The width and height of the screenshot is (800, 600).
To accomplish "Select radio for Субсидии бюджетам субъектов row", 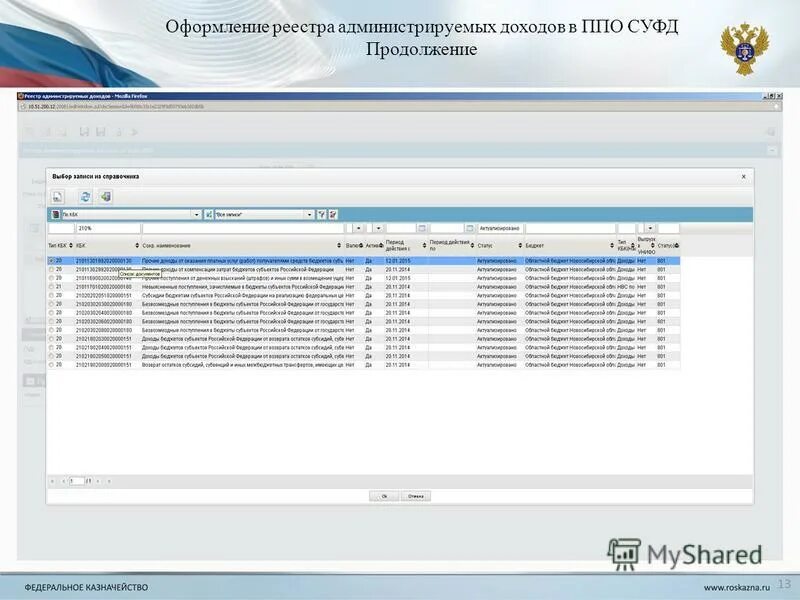I will pyautogui.click(x=52, y=295).
